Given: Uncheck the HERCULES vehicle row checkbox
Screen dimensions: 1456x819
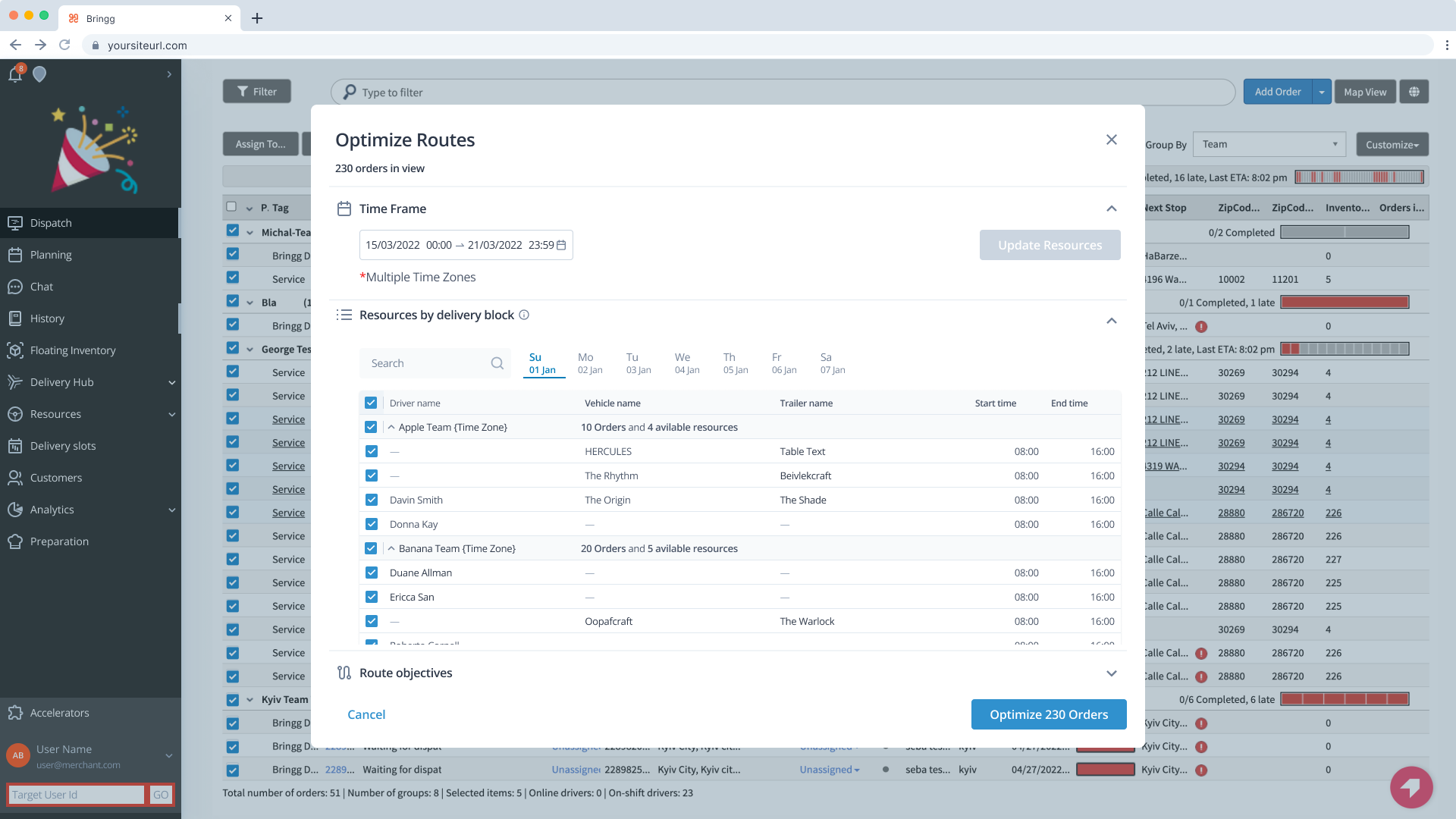Looking at the screenshot, I should 372,451.
